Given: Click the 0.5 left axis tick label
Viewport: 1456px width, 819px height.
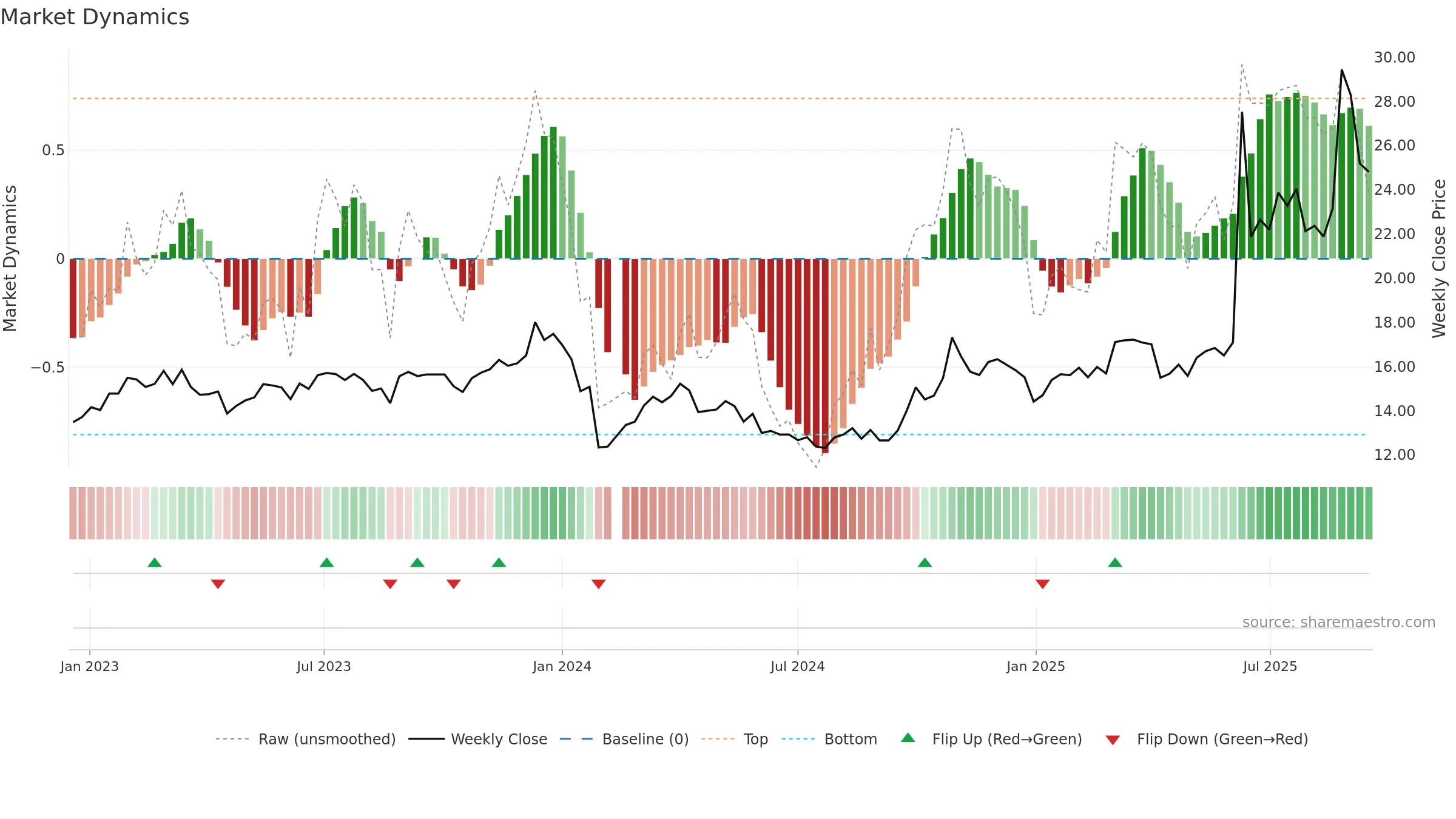Looking at the screenshot, I should (53, 150).
